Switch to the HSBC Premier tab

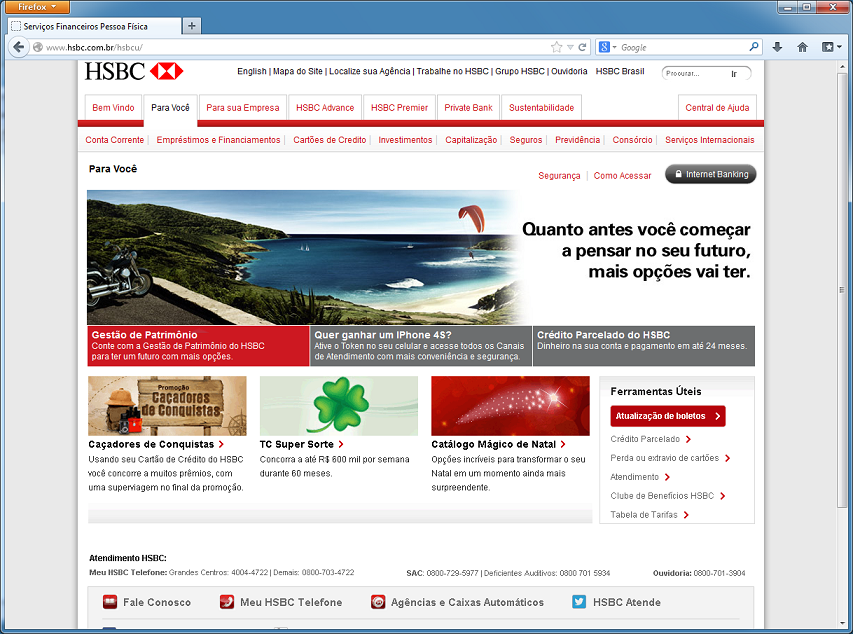tap(399, 108)
